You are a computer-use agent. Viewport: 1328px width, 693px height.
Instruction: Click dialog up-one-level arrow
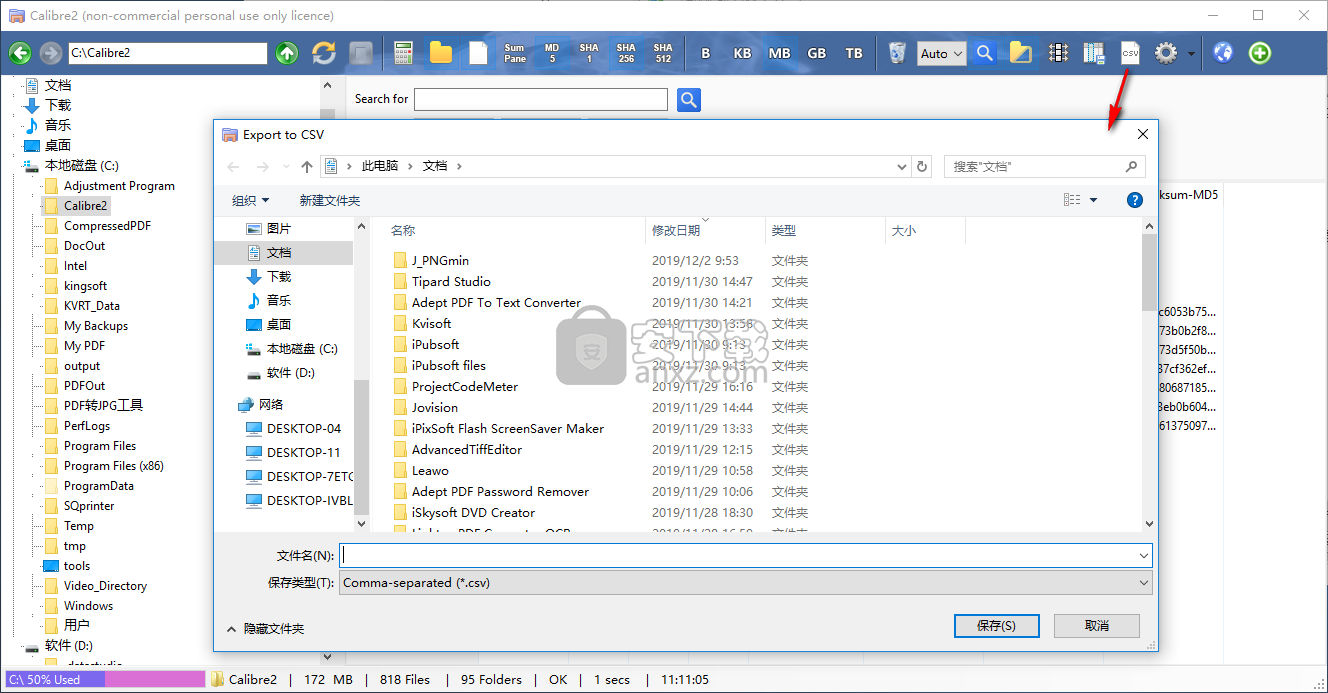(307, 167)
